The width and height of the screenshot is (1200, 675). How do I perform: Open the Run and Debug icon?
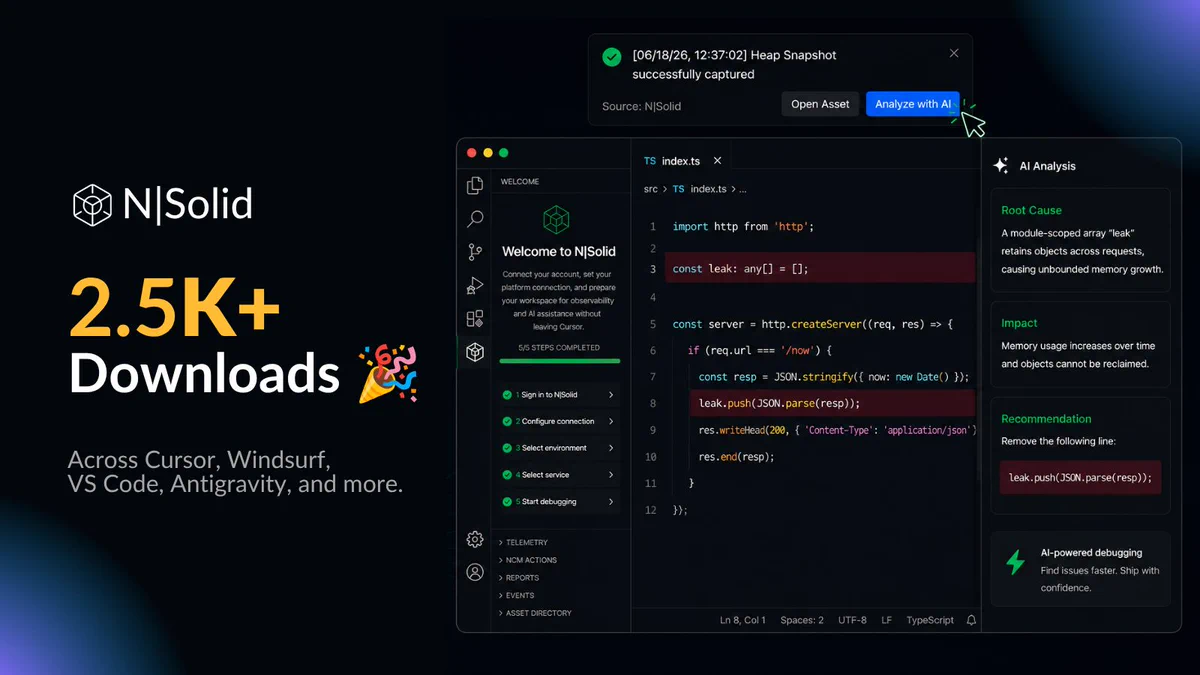click(x=475, y=286)
